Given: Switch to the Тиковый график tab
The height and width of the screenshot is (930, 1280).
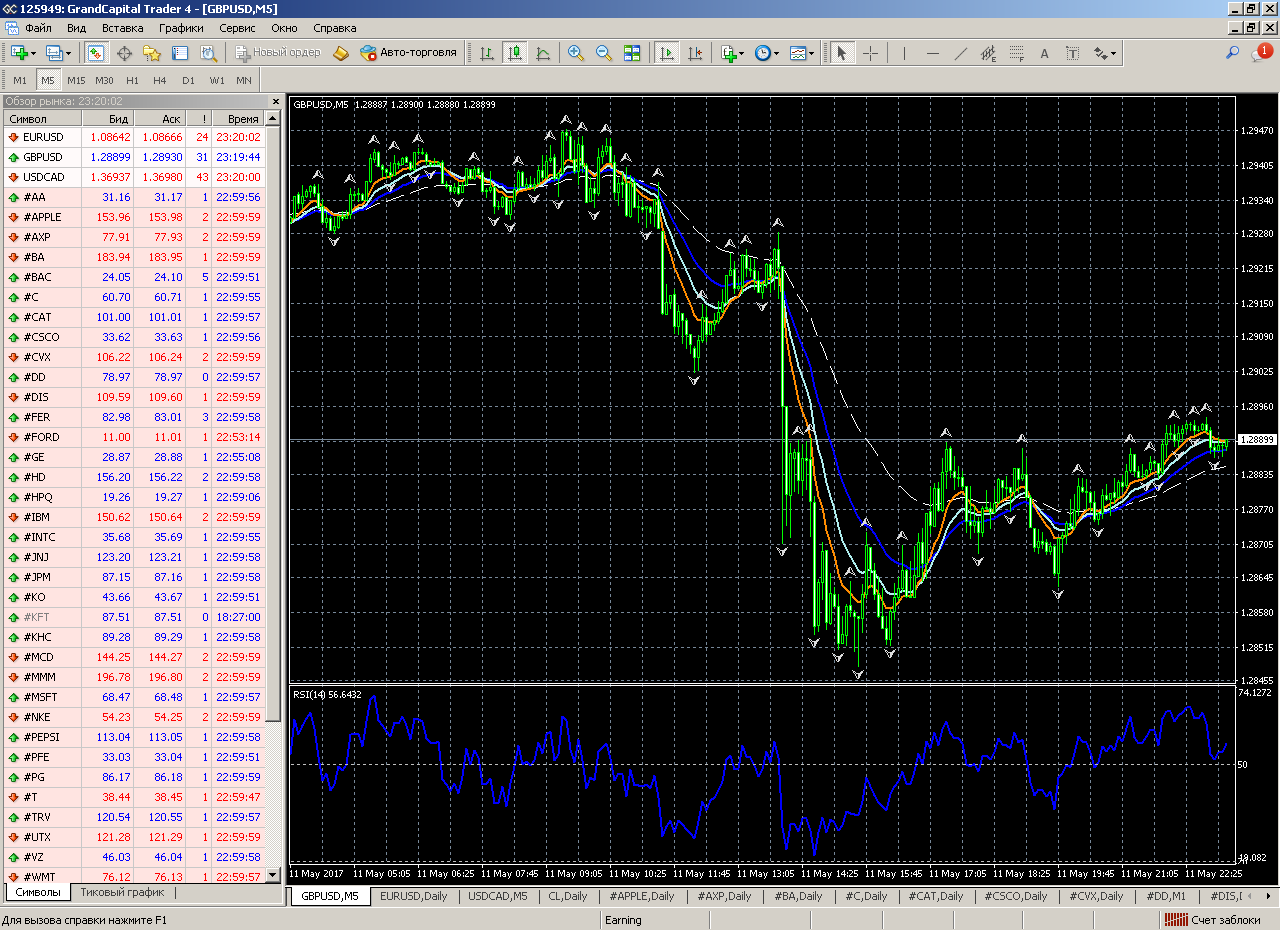Looking at the screenshot, I should [x=122, y=892].
